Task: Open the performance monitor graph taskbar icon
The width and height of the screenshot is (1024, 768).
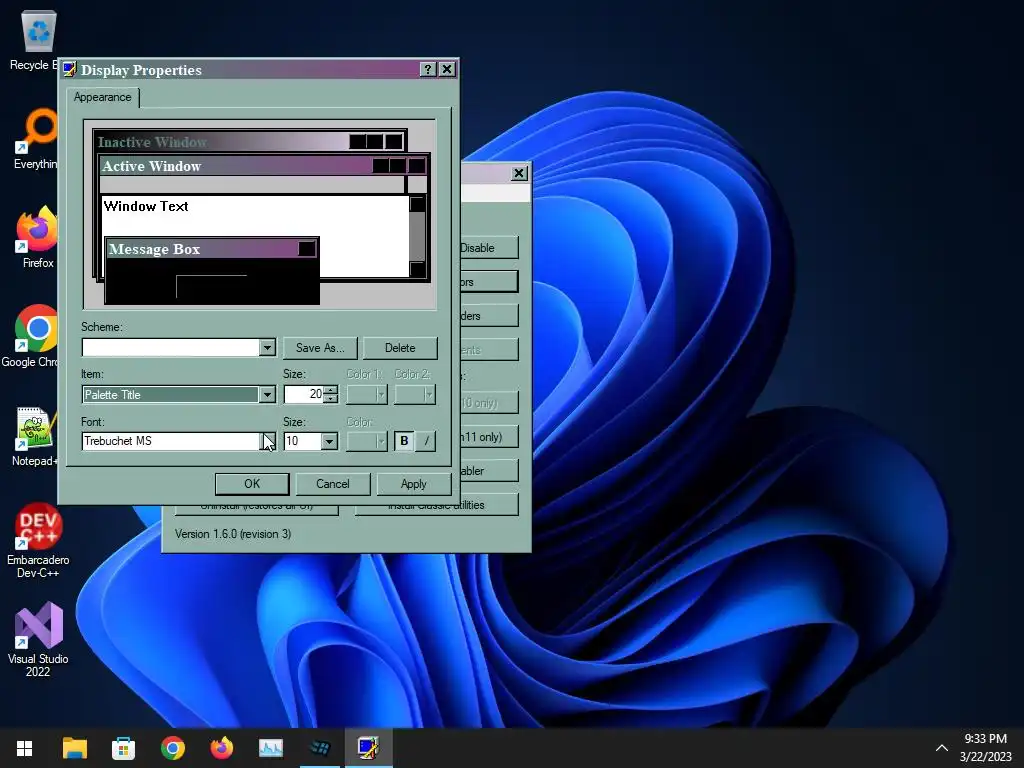Action: coord(271,748)
